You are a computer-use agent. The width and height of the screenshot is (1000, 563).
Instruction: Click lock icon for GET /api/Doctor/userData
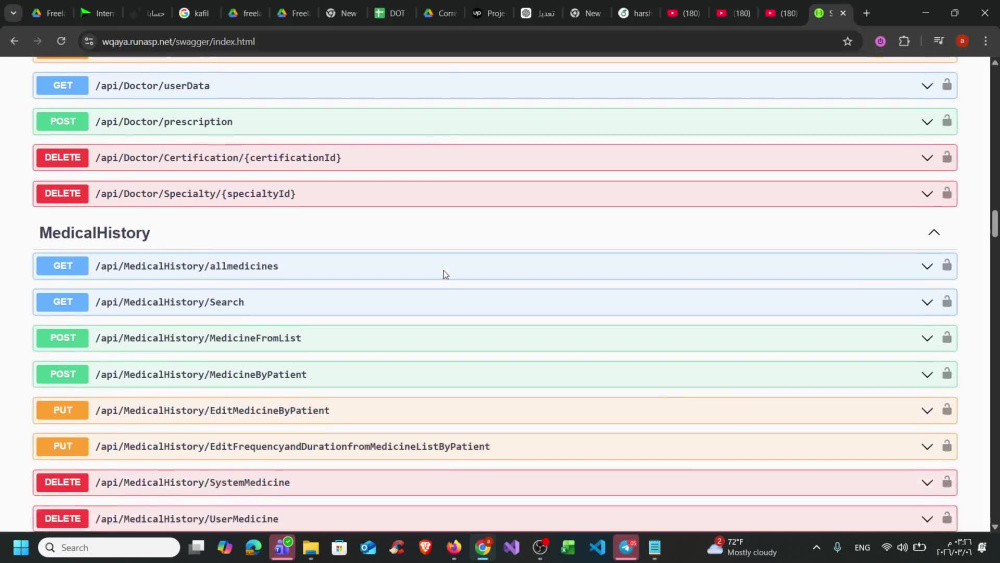click(946, 85)
